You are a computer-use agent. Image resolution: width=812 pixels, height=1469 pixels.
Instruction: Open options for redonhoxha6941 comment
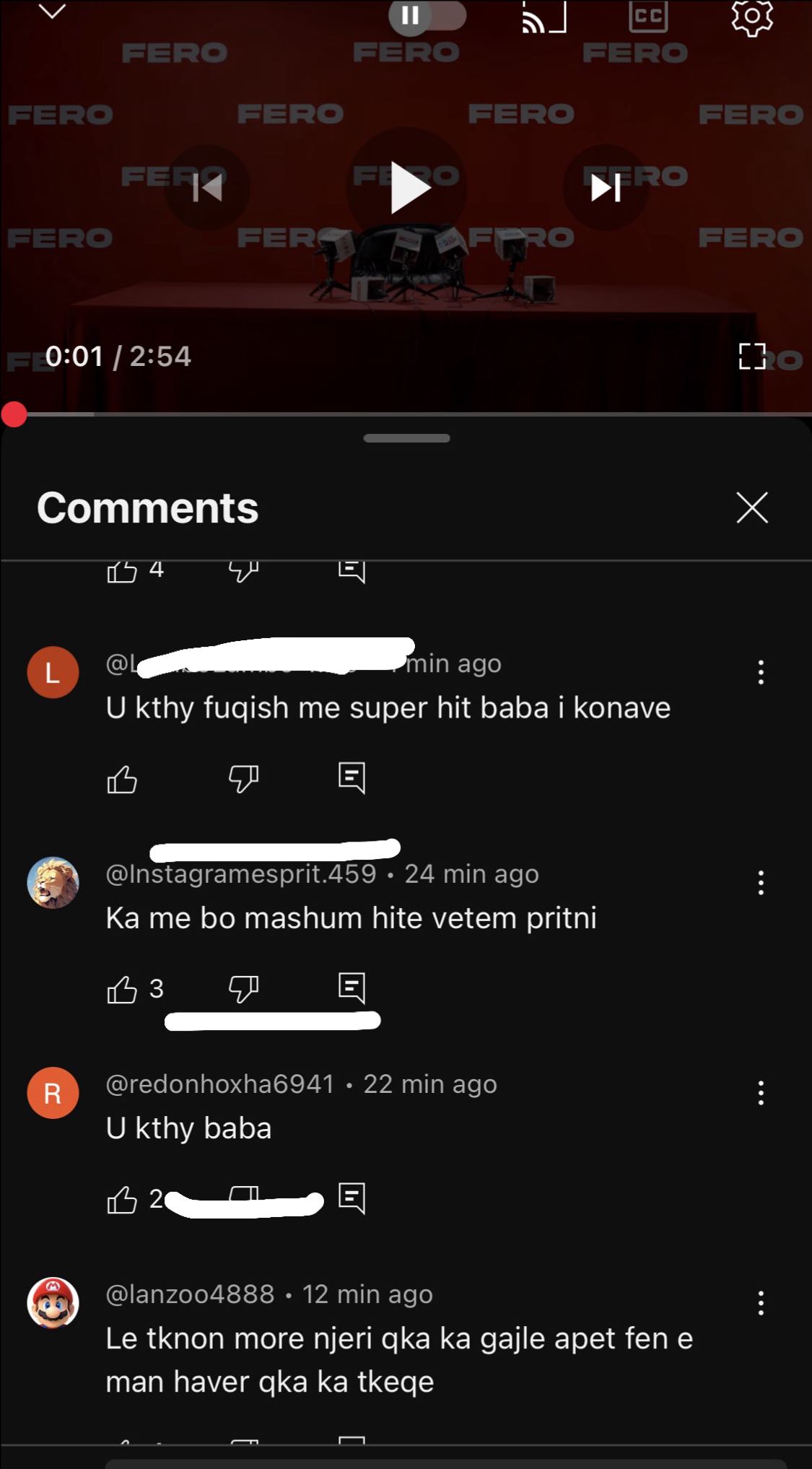point(761,1093)
